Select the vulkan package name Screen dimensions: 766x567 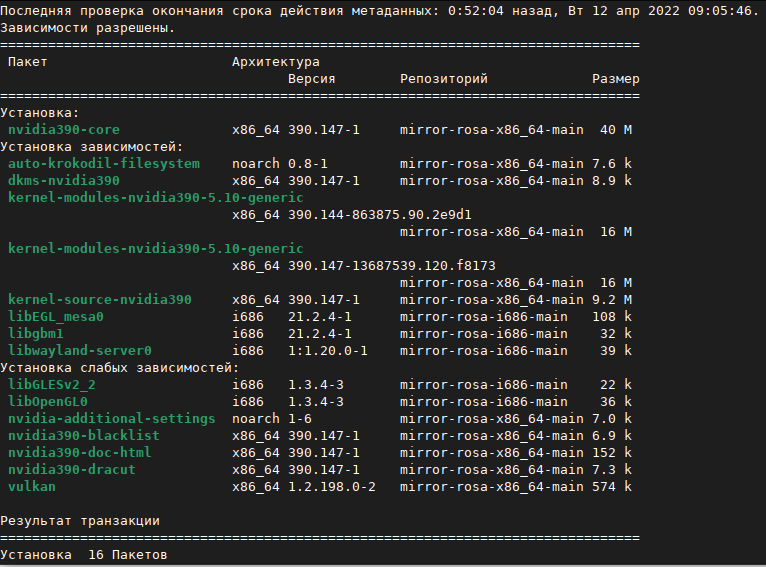[31, 487]
